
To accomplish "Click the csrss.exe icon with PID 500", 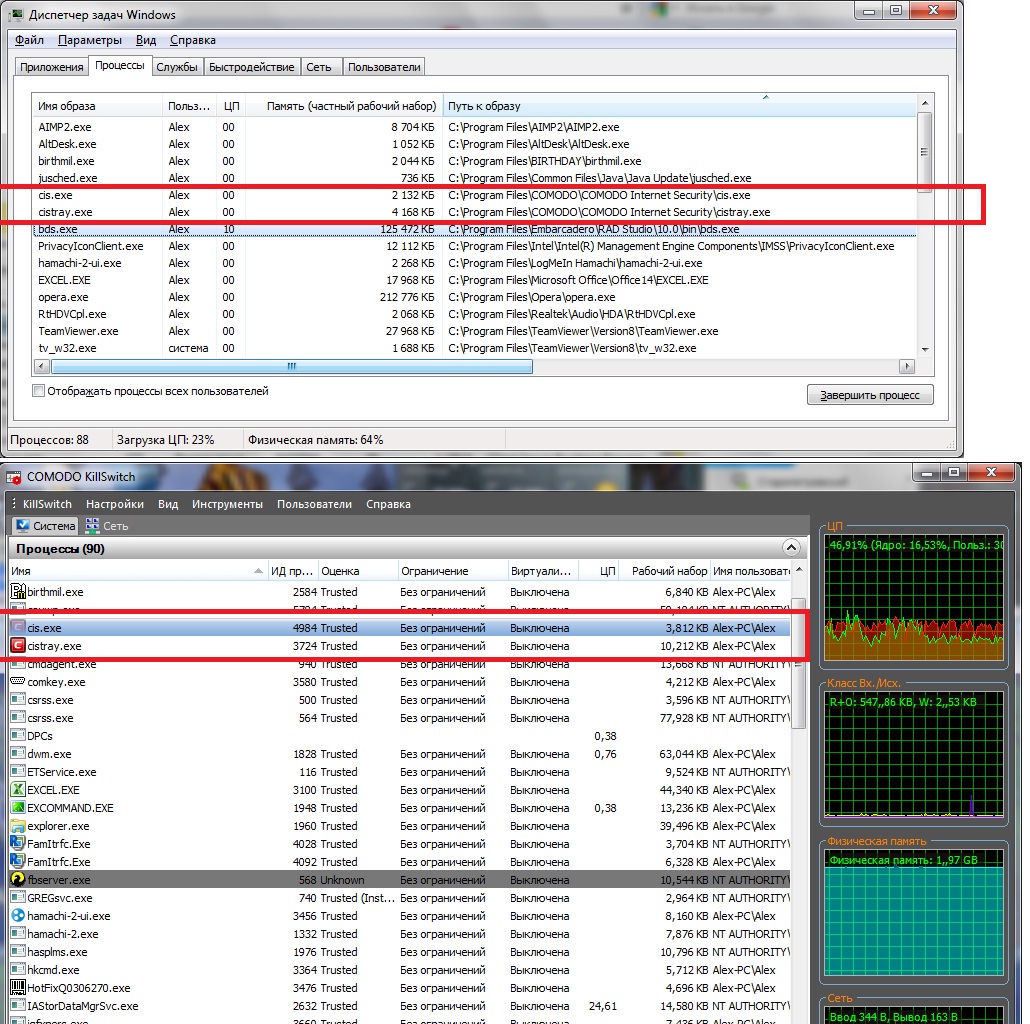I will pyautogui.click(x=18, y=700).
